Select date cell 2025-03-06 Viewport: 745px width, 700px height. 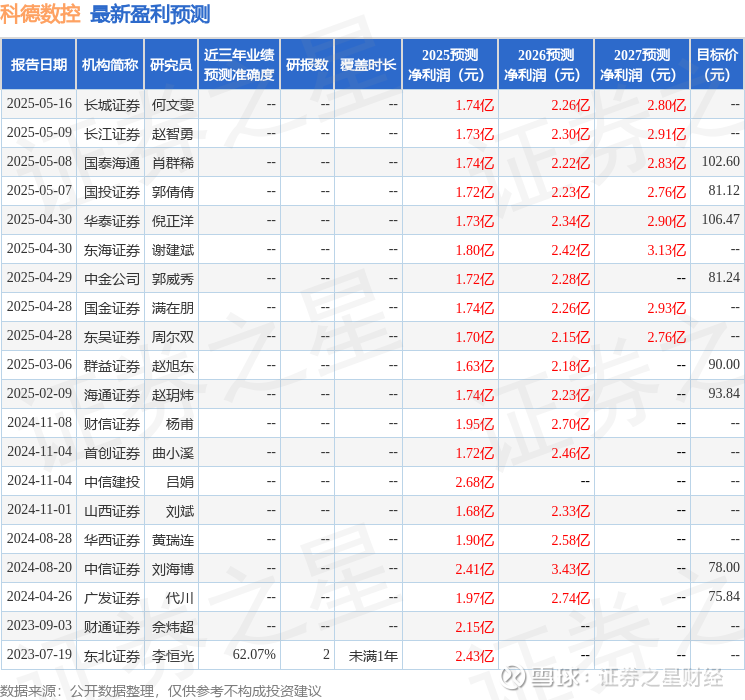39,364
